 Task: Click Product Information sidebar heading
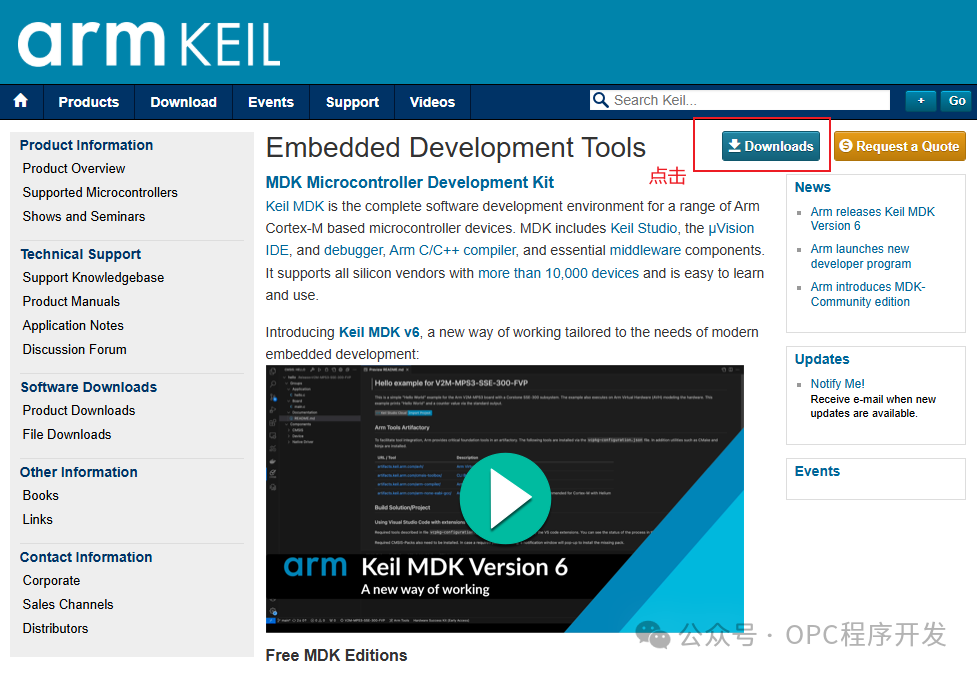click(87, 145)
